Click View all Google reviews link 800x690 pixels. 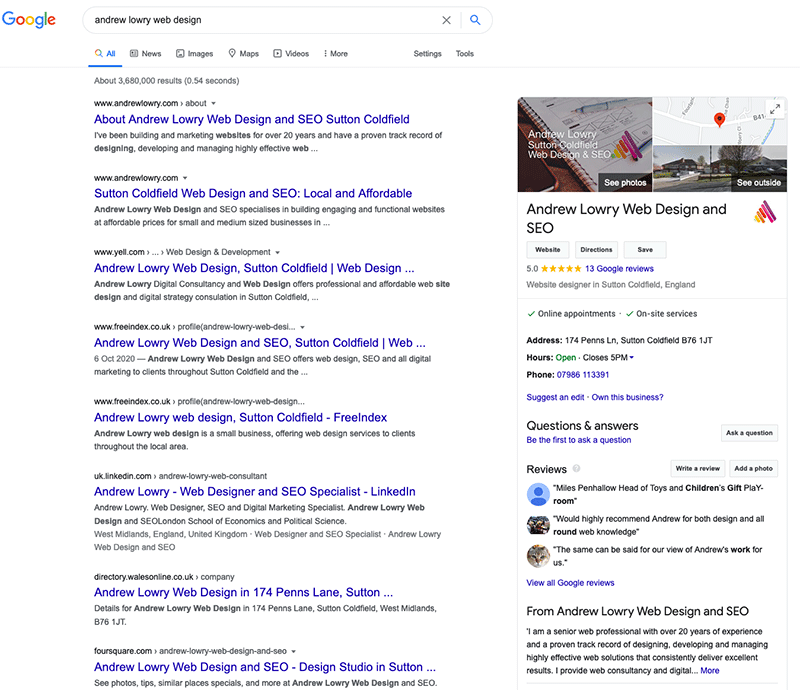tap(570, 583)
